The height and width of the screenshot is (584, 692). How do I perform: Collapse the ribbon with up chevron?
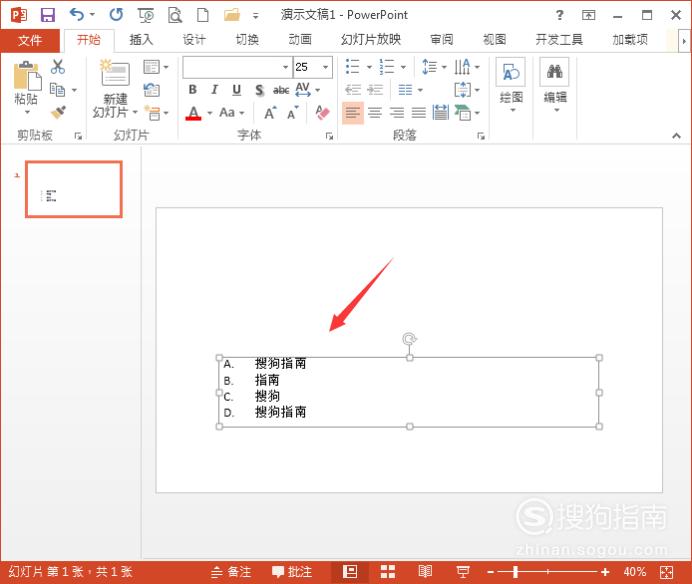click(x=676, y=136)
